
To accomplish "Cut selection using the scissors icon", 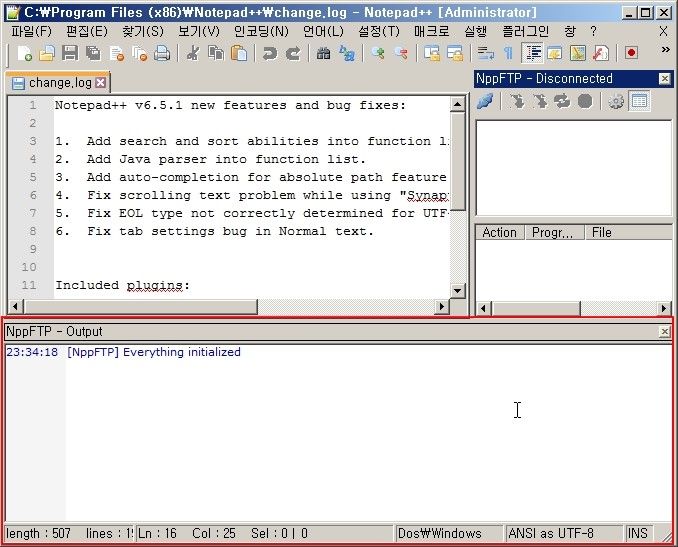I will pyautogui.click(x=193, y=53).
